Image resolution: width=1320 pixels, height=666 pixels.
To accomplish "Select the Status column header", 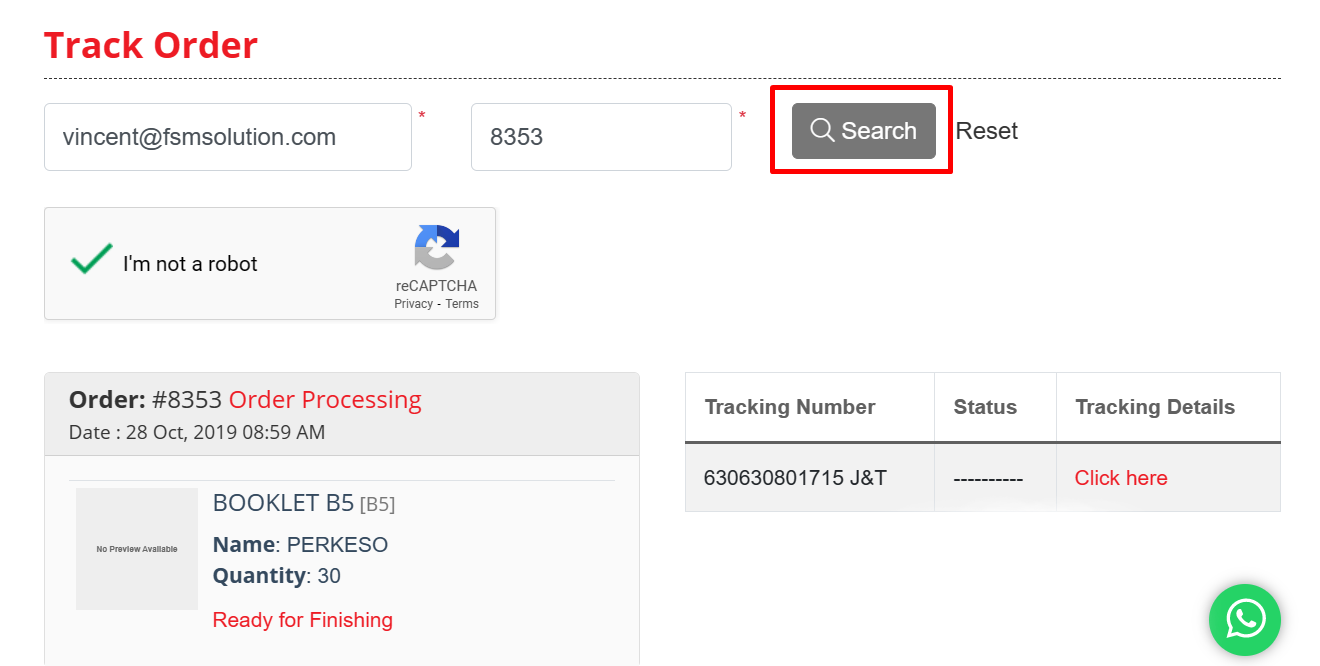I will tap(985, 407).
